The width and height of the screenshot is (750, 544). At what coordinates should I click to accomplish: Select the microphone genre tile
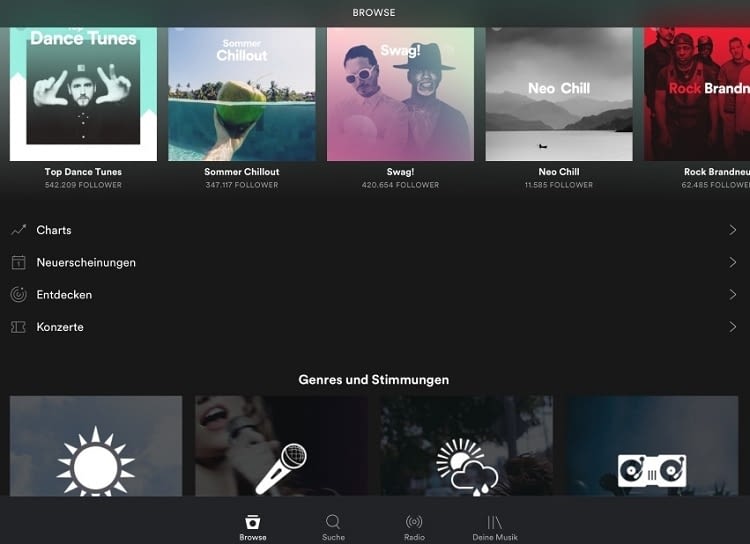tap(281, 445)
